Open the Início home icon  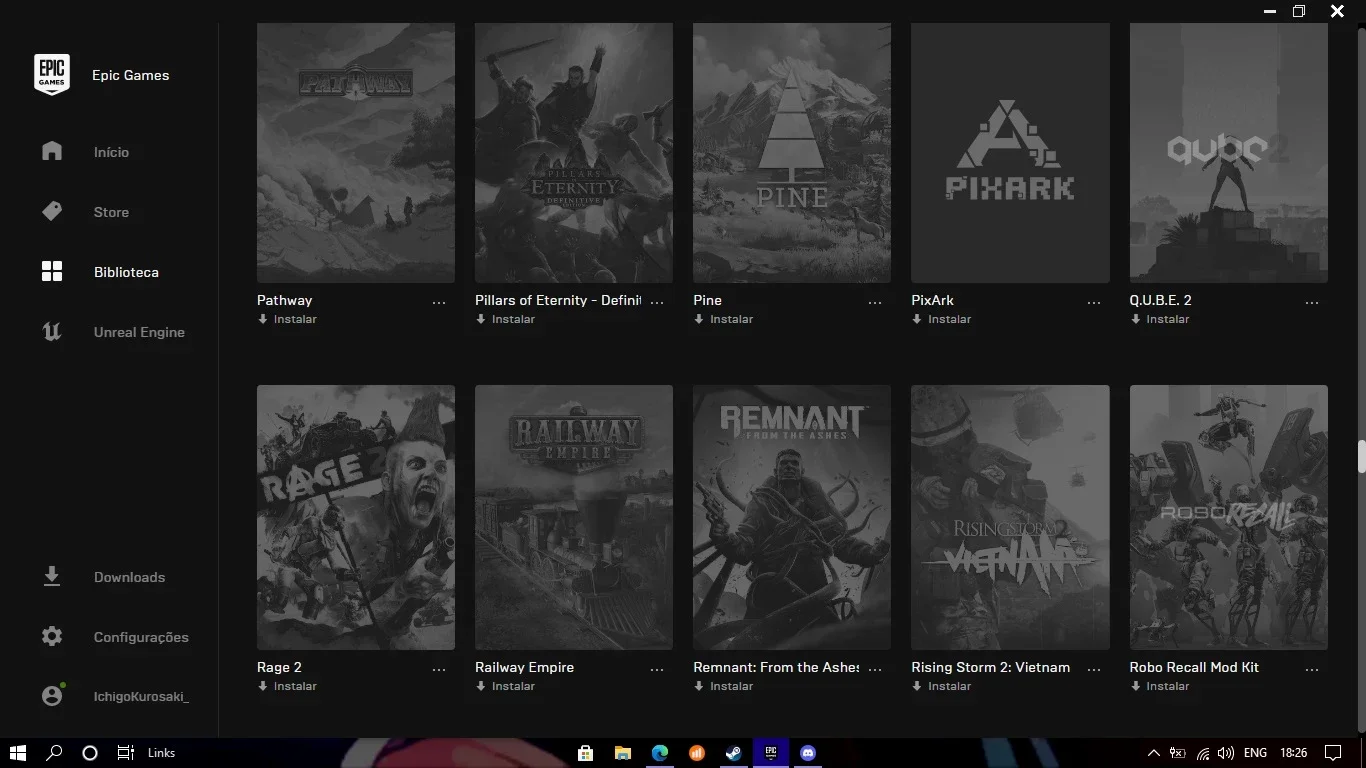click(52, 151)
